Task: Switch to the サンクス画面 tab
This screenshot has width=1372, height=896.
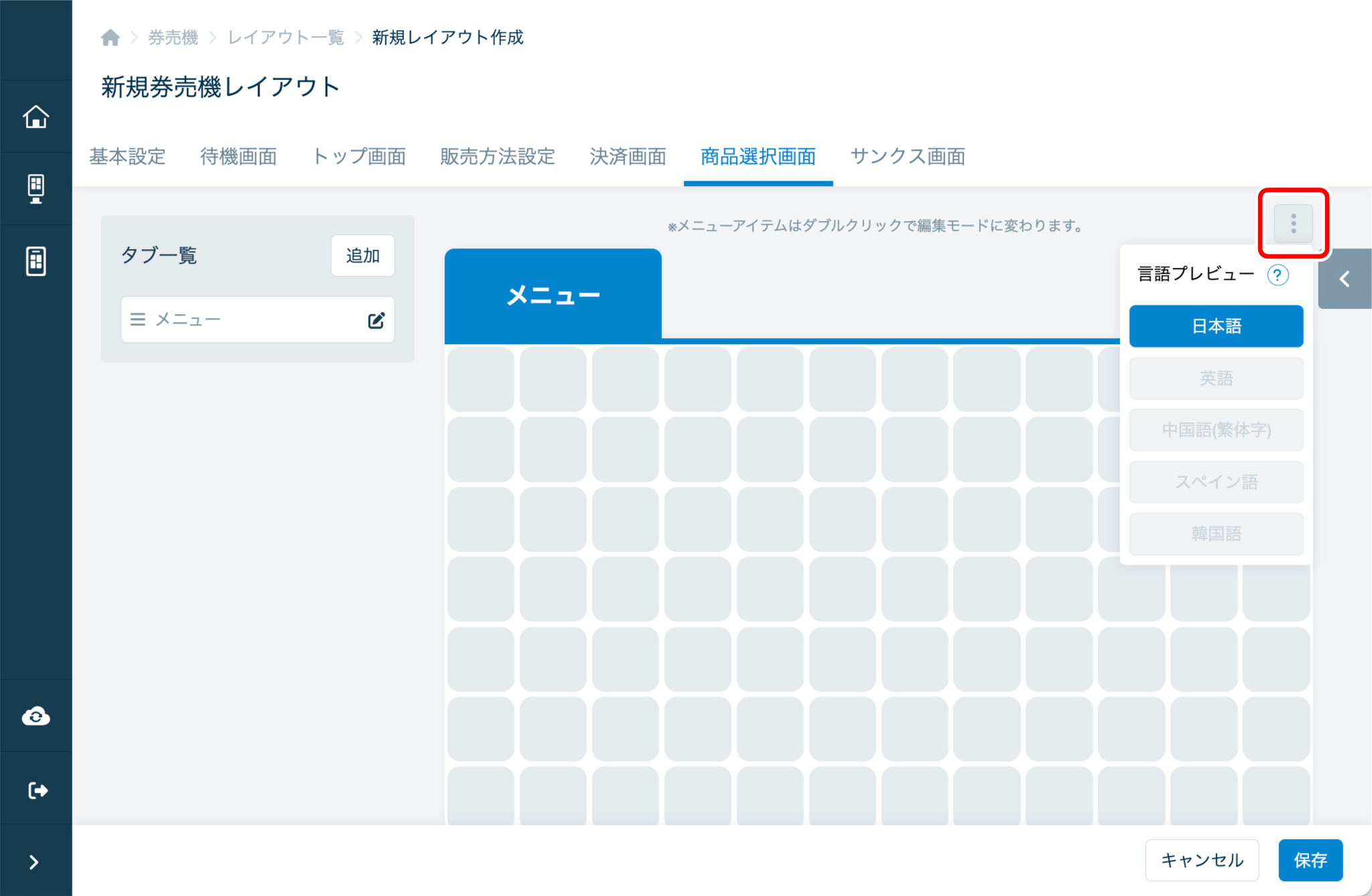Action: click(907, 157)
